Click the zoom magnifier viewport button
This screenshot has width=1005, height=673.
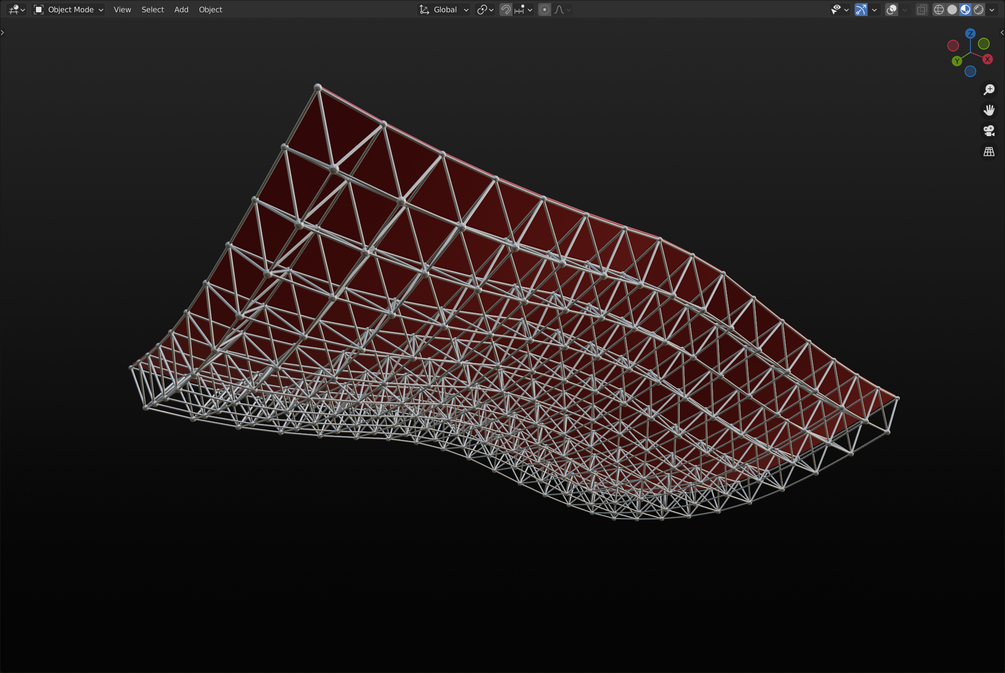click(x=989, y=90)
